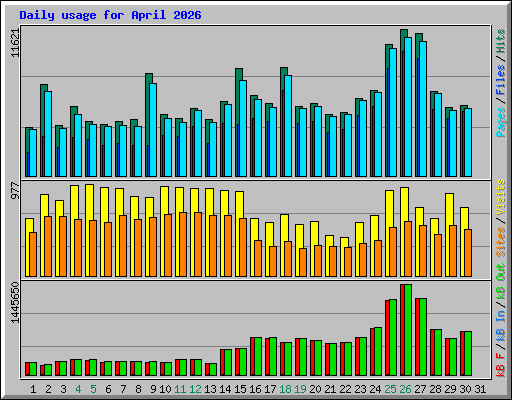Click the day 19 orange sites bar
This screenshot has height=400, width=512.
(x=303, y=262)
